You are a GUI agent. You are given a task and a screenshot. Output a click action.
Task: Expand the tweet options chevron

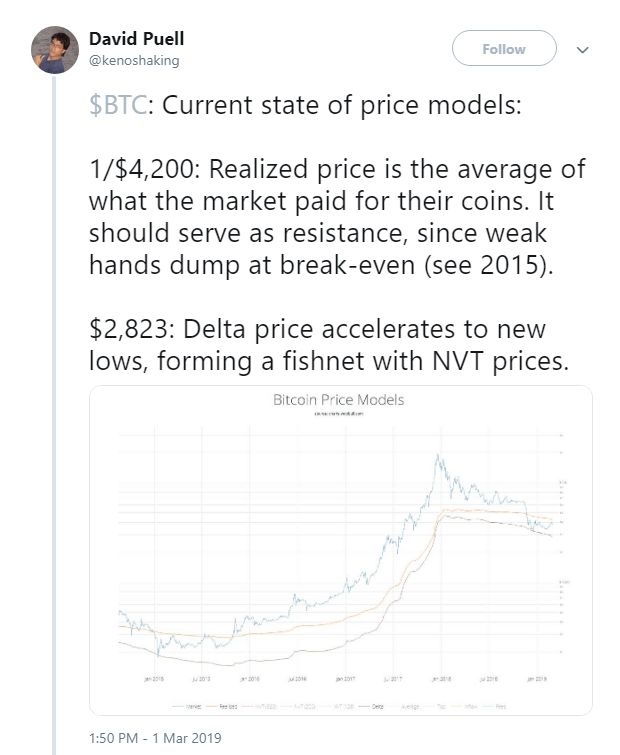583,49
